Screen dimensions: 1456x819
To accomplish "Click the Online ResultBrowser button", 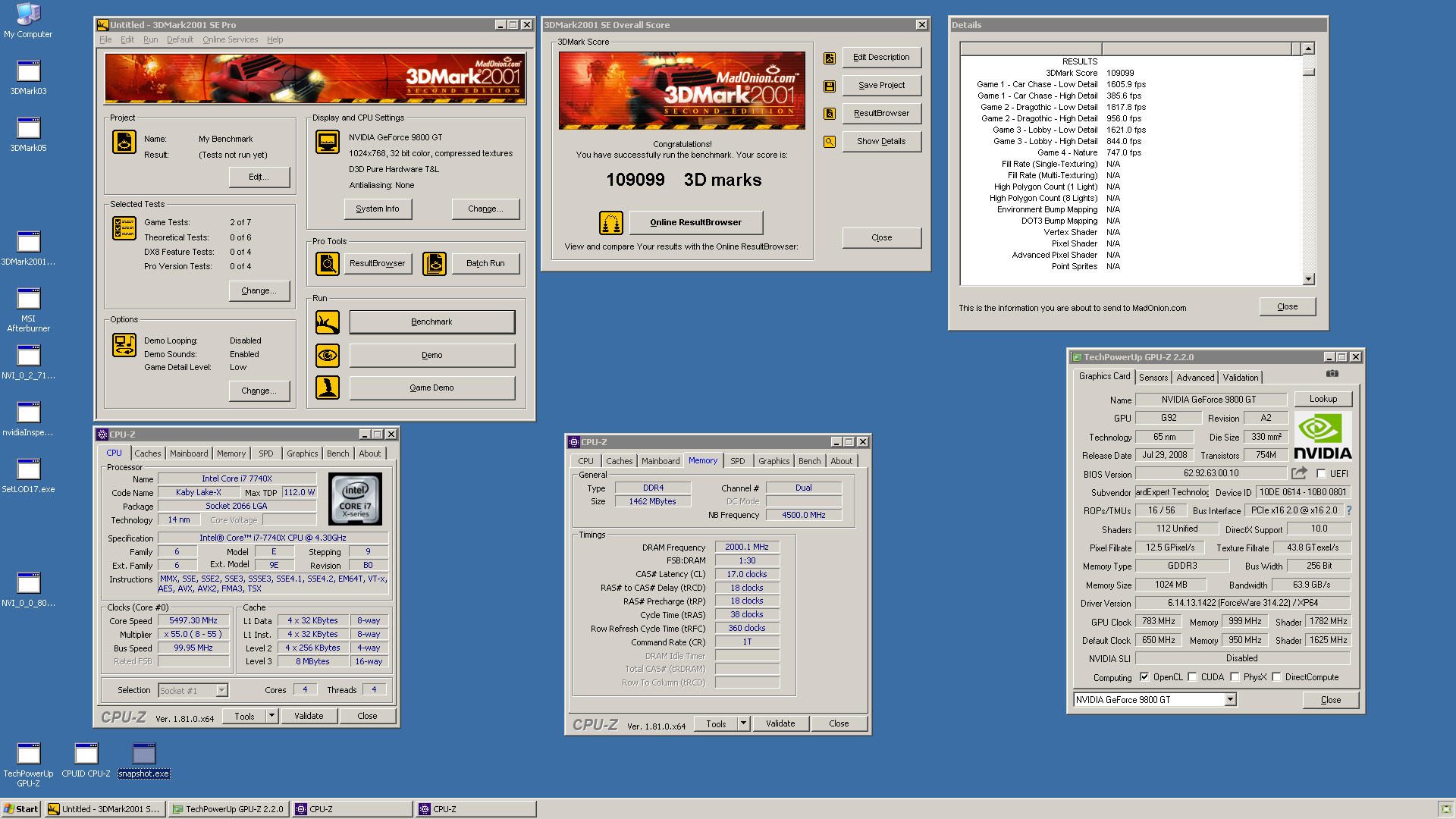I will tap(695, 222).
